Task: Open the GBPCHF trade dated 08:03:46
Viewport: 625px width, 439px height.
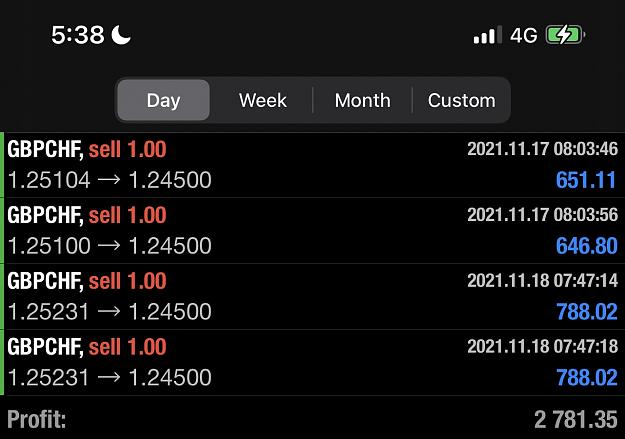Action: pos(312,165)
